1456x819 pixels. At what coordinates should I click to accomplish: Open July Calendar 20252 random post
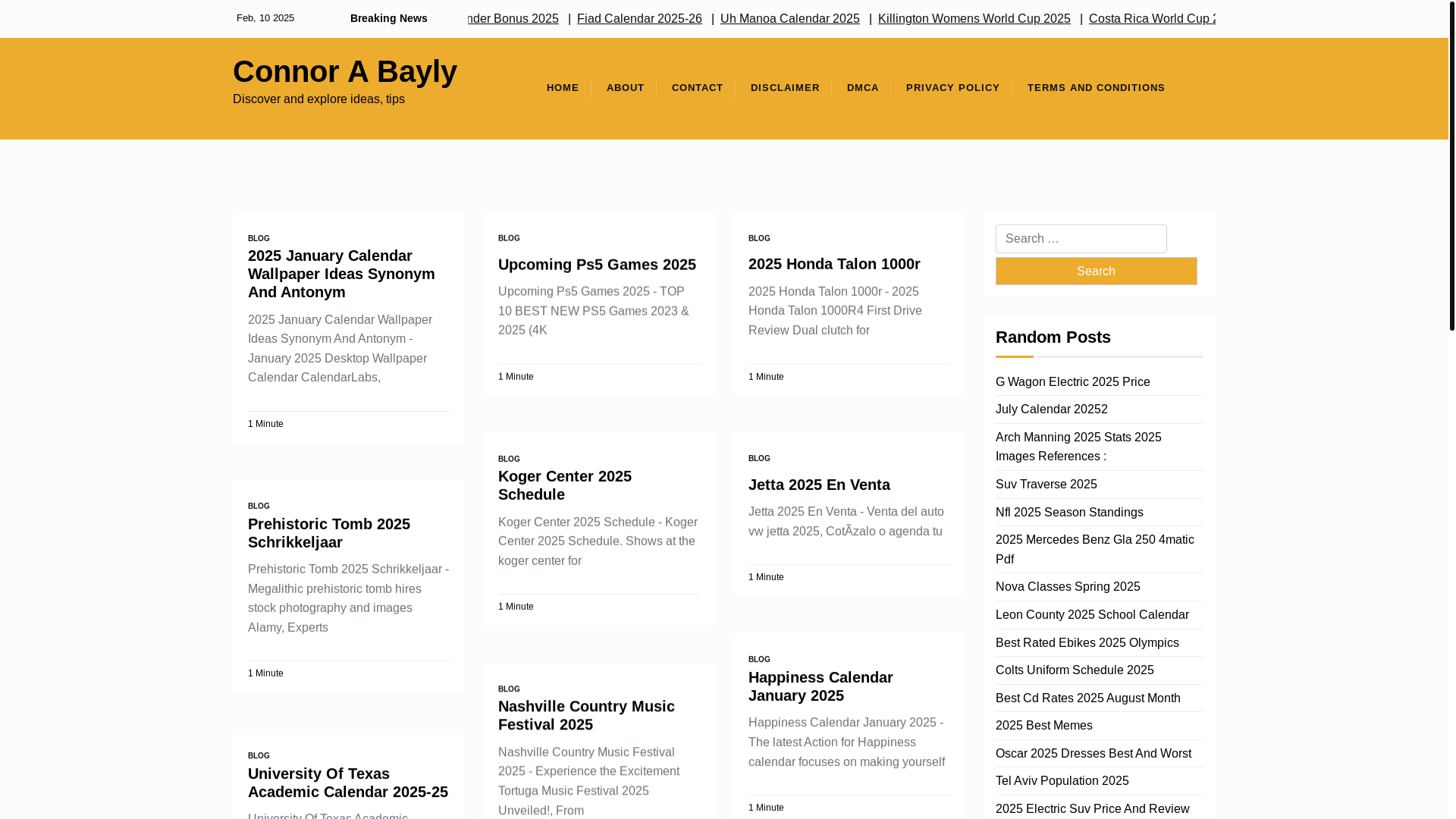tap(1051, 409)
